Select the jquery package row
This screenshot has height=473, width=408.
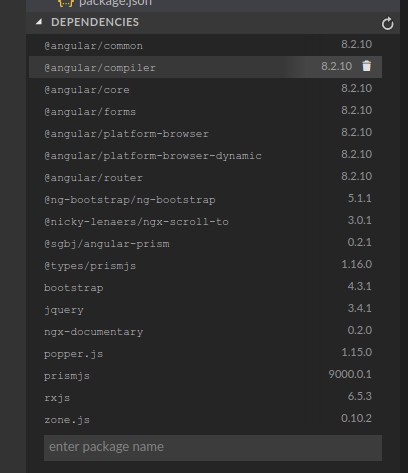[205, 309]
